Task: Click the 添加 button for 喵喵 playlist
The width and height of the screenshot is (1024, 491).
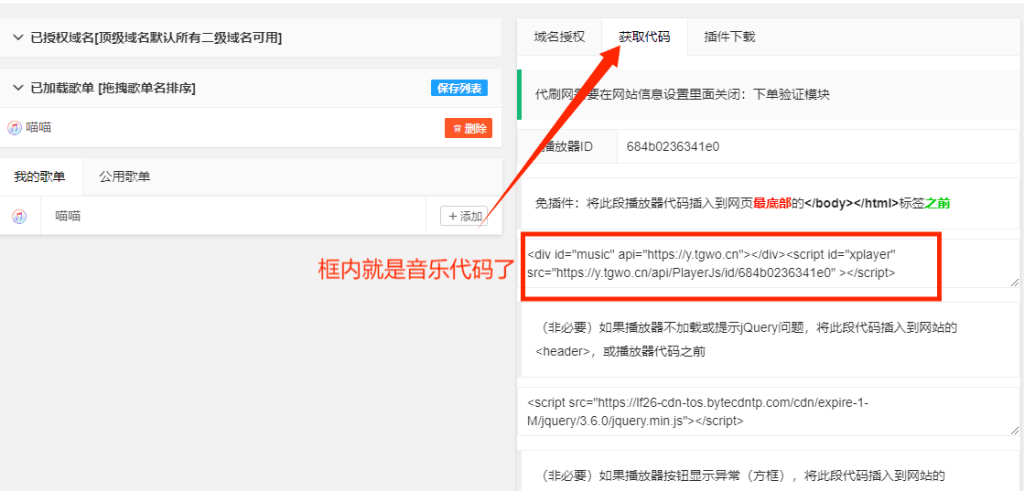Action: point(465,216)
